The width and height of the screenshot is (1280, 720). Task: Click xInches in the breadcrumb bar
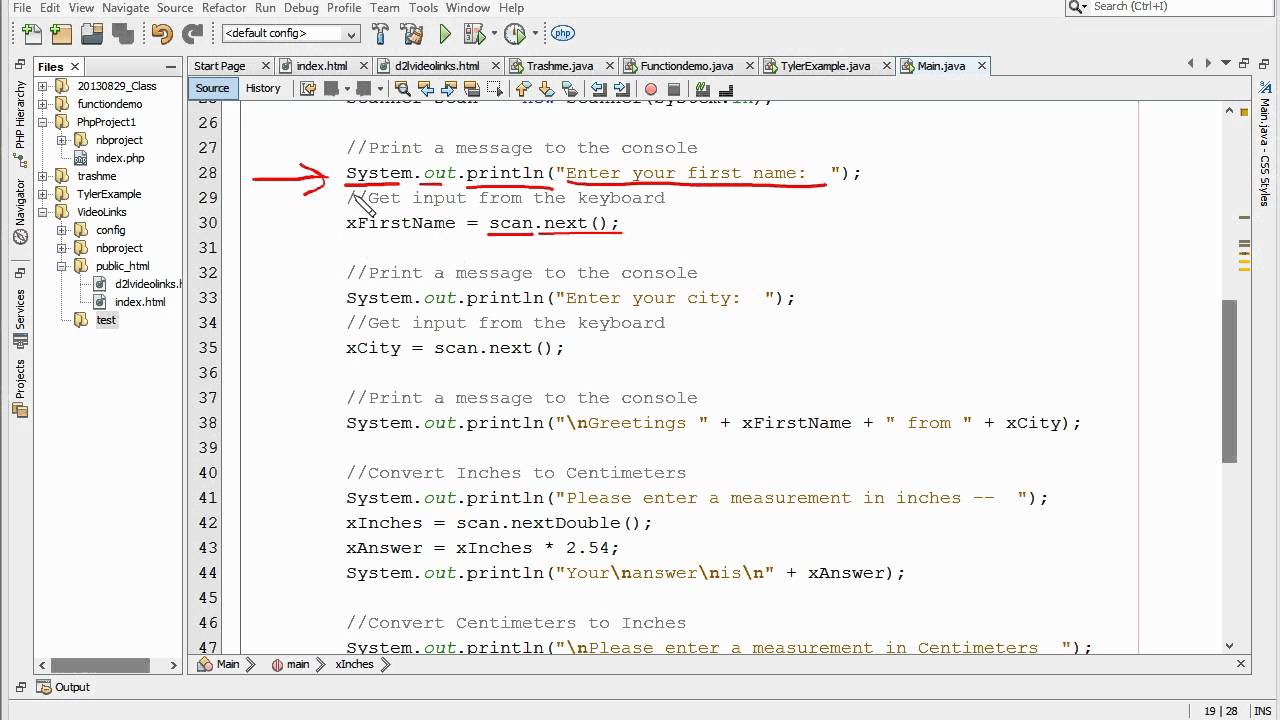pos(354,664)
